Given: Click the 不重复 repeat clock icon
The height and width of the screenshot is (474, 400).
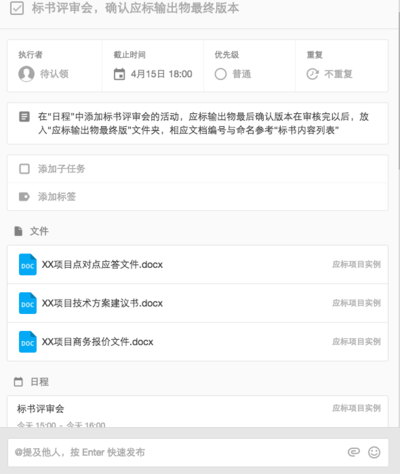Looking at the screenshot, I should pyautogui.click(x=312, y=74).
